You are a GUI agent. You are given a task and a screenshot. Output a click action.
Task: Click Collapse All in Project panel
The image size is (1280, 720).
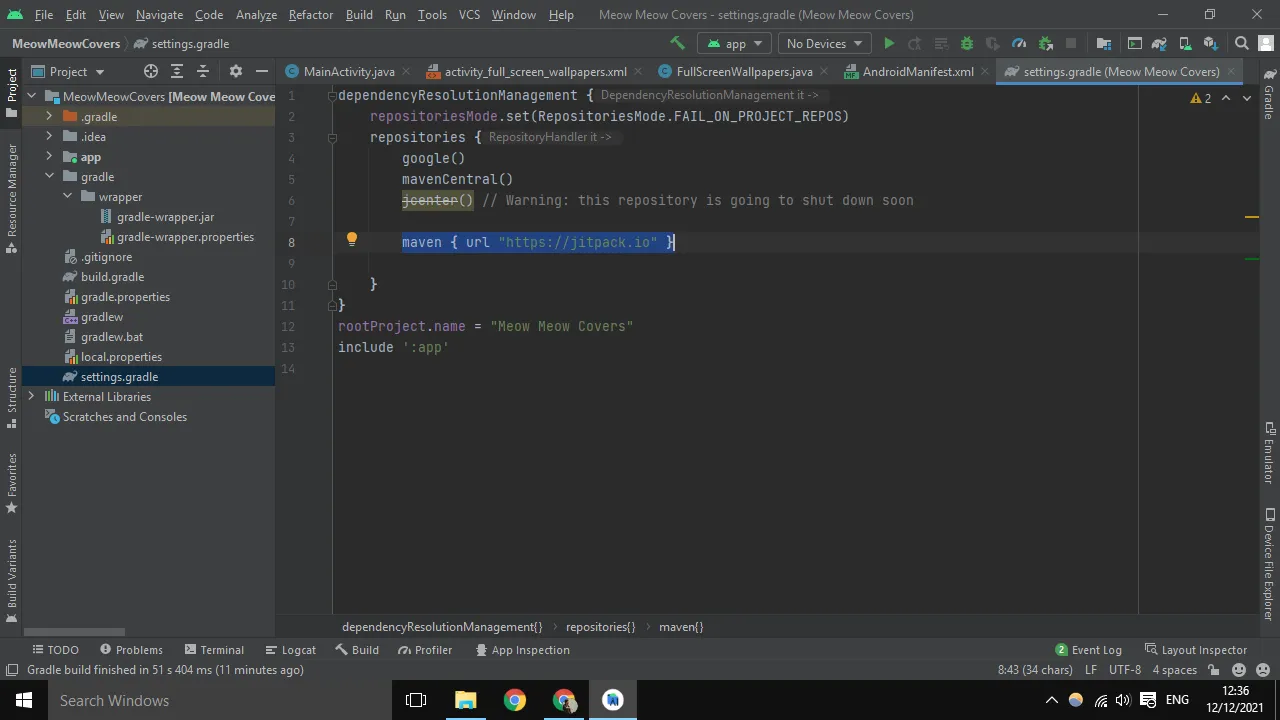coord(203,71)
